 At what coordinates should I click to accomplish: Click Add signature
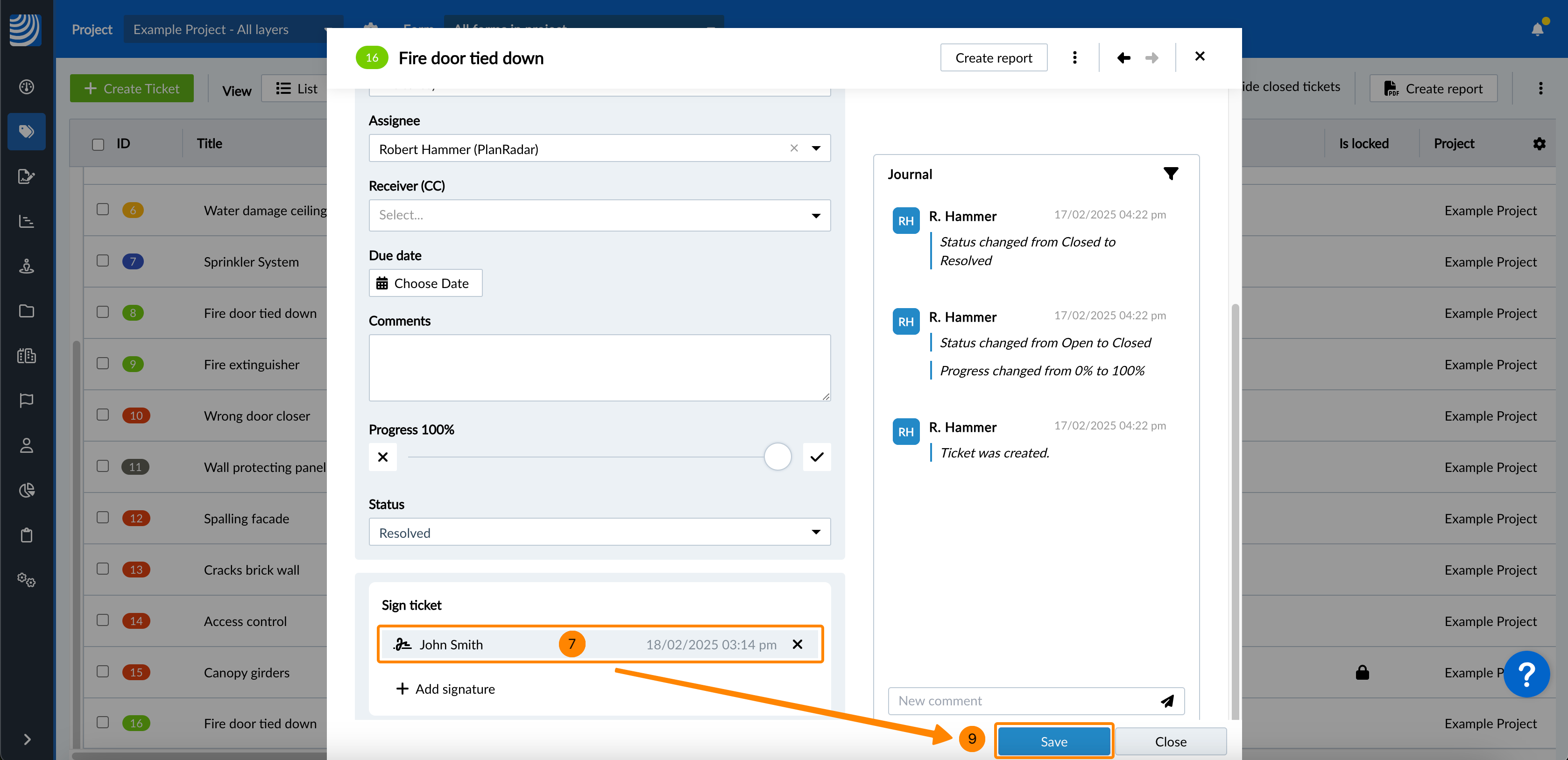tap(445, 689)
